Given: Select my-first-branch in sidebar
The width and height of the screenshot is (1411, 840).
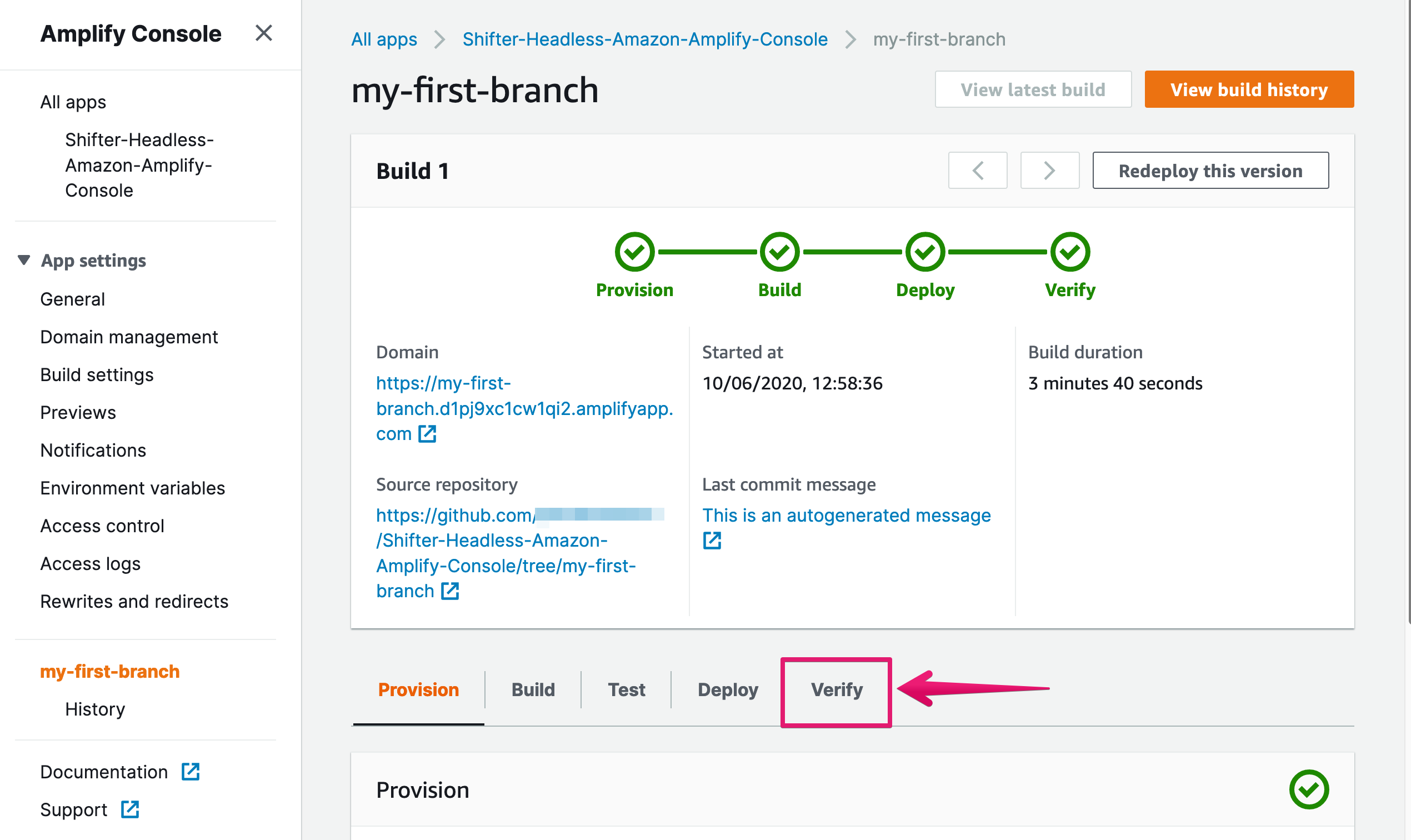Looking at the screenshot, I should tap(110, 671).
